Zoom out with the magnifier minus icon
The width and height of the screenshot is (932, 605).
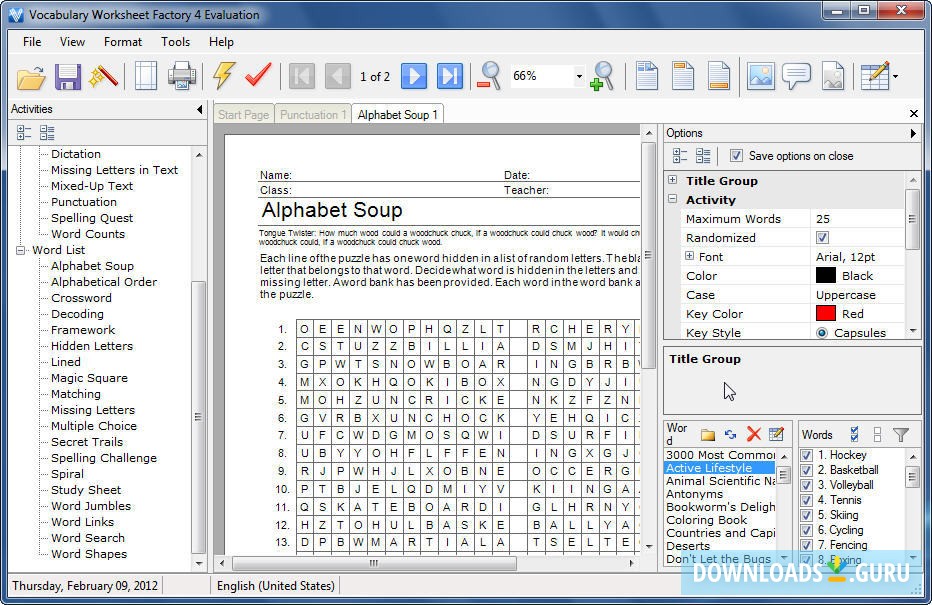489,76
